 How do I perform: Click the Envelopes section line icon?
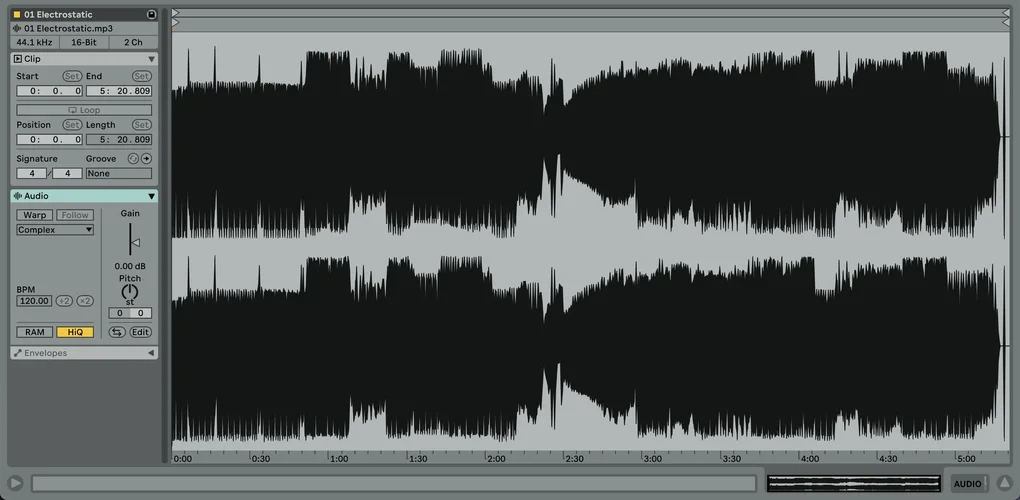click(x=18, y=353)
